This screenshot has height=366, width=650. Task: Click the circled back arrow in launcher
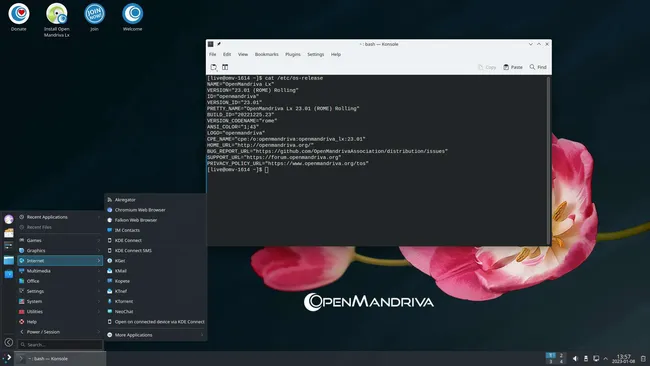tap(9, 342)
